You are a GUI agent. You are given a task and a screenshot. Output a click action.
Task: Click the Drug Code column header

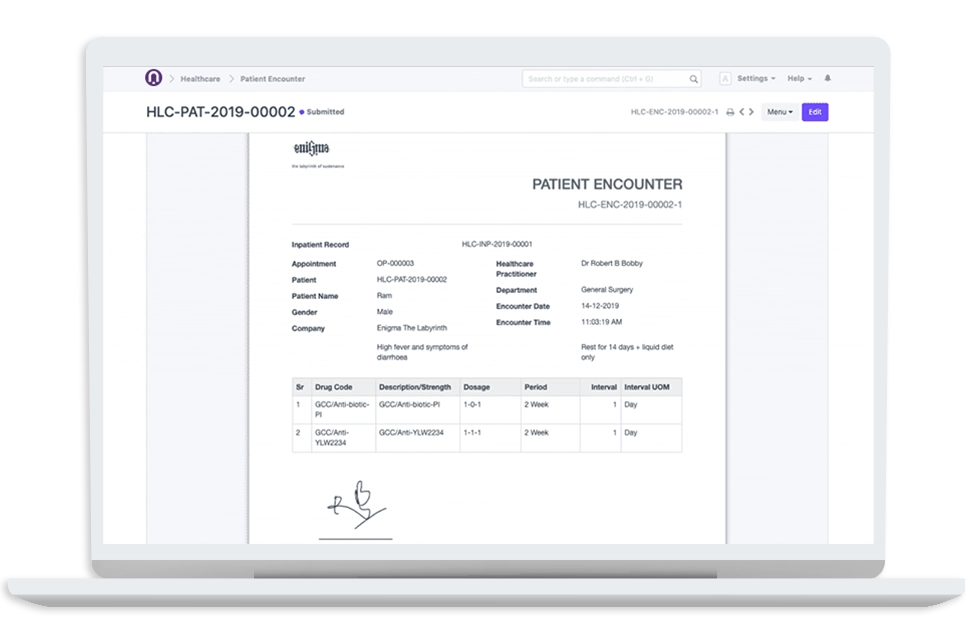tap(332, 386)
